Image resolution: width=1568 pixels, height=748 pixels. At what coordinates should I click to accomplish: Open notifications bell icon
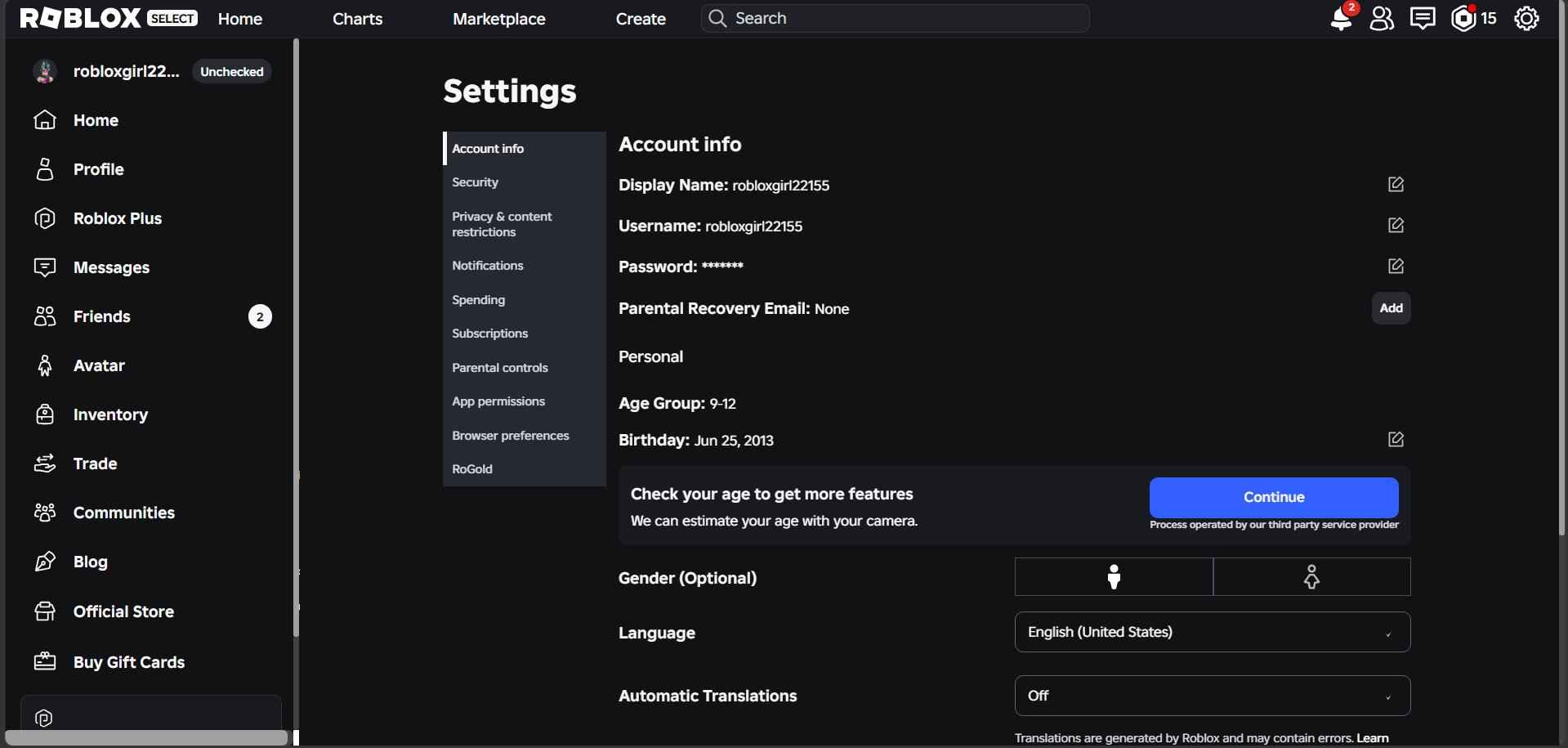coord(1342,18)
